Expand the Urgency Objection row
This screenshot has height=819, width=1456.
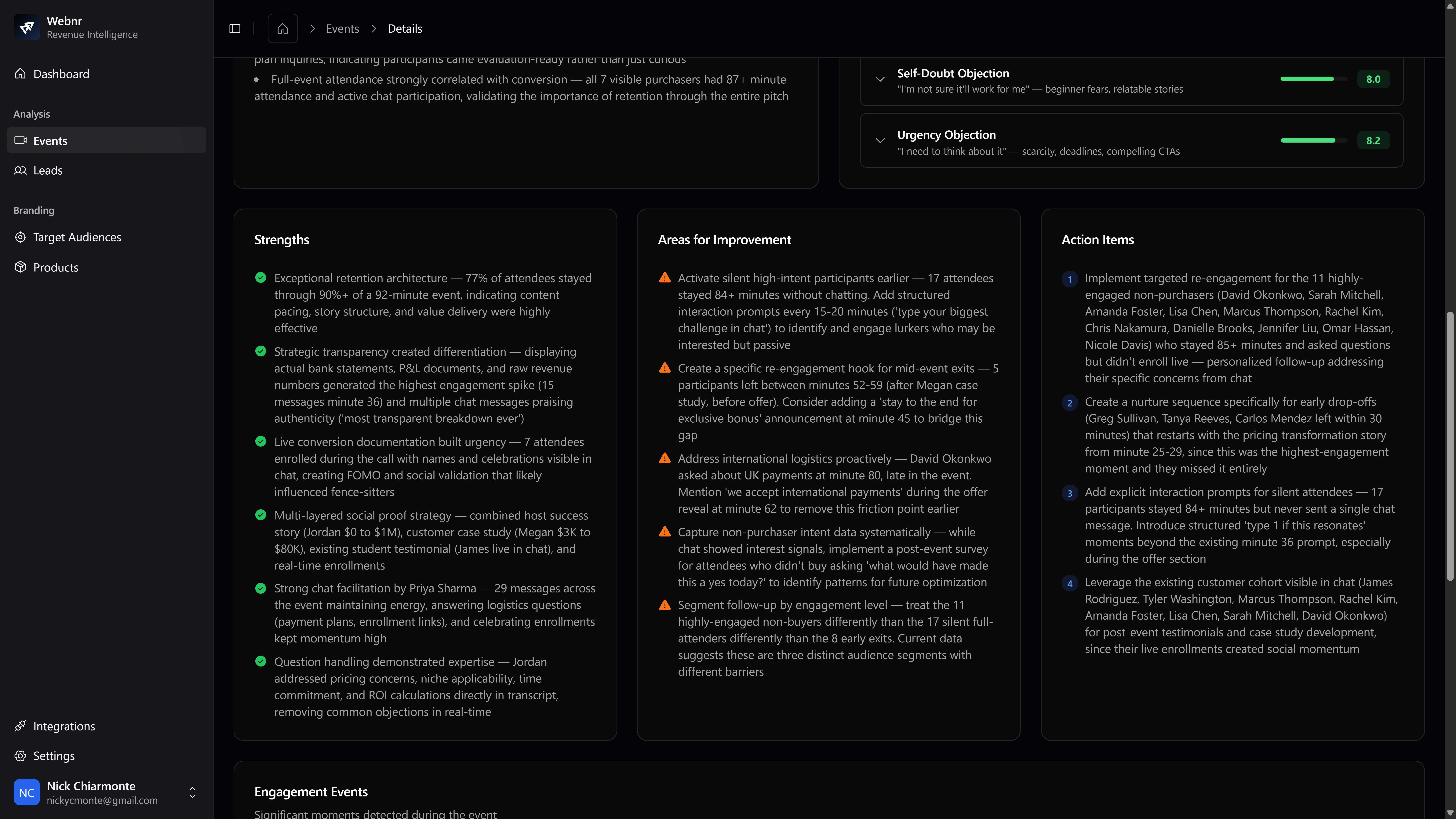[880, 141]
